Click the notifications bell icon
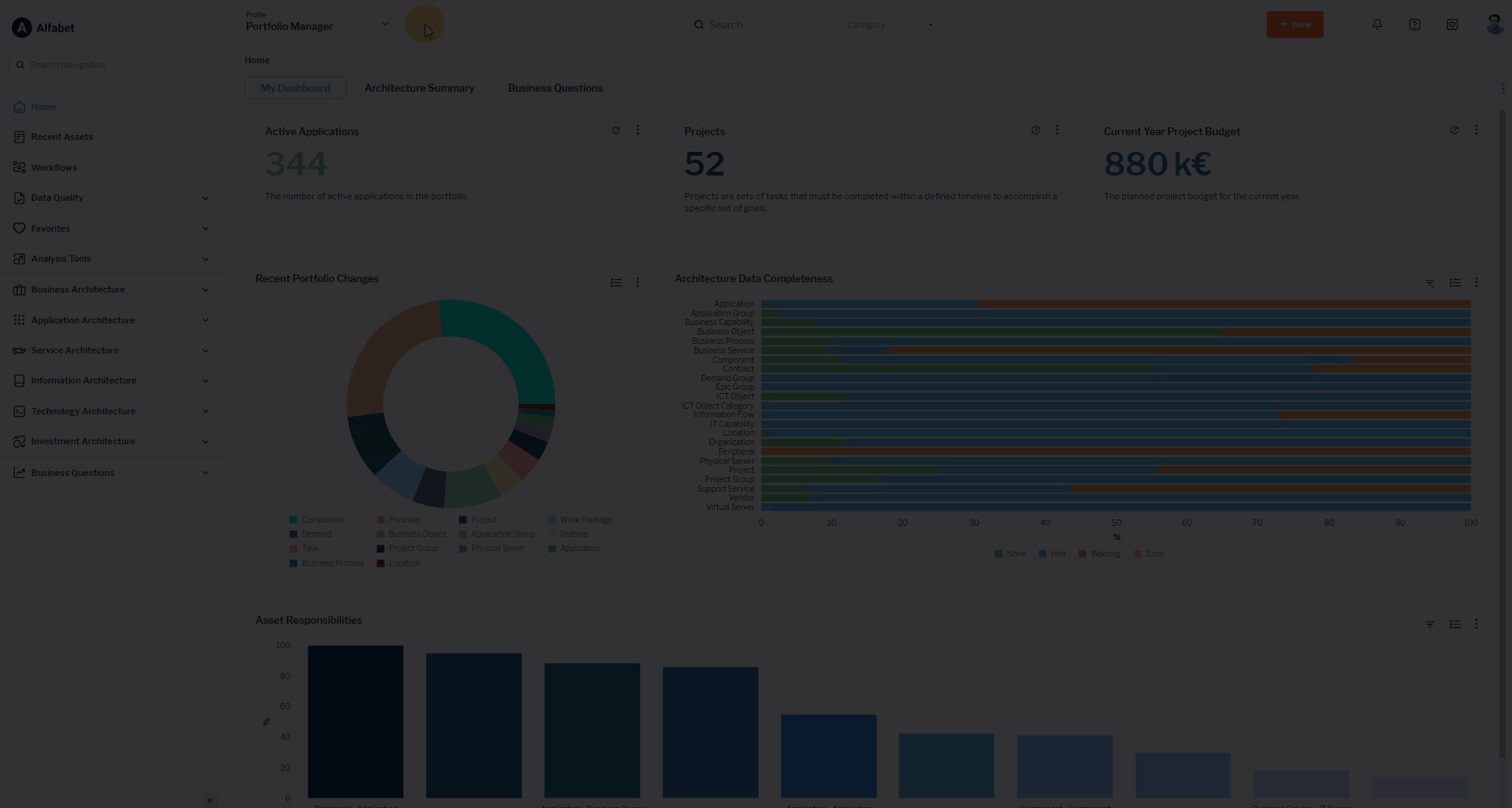The image size is (1512, 808). coord(1377,25)
